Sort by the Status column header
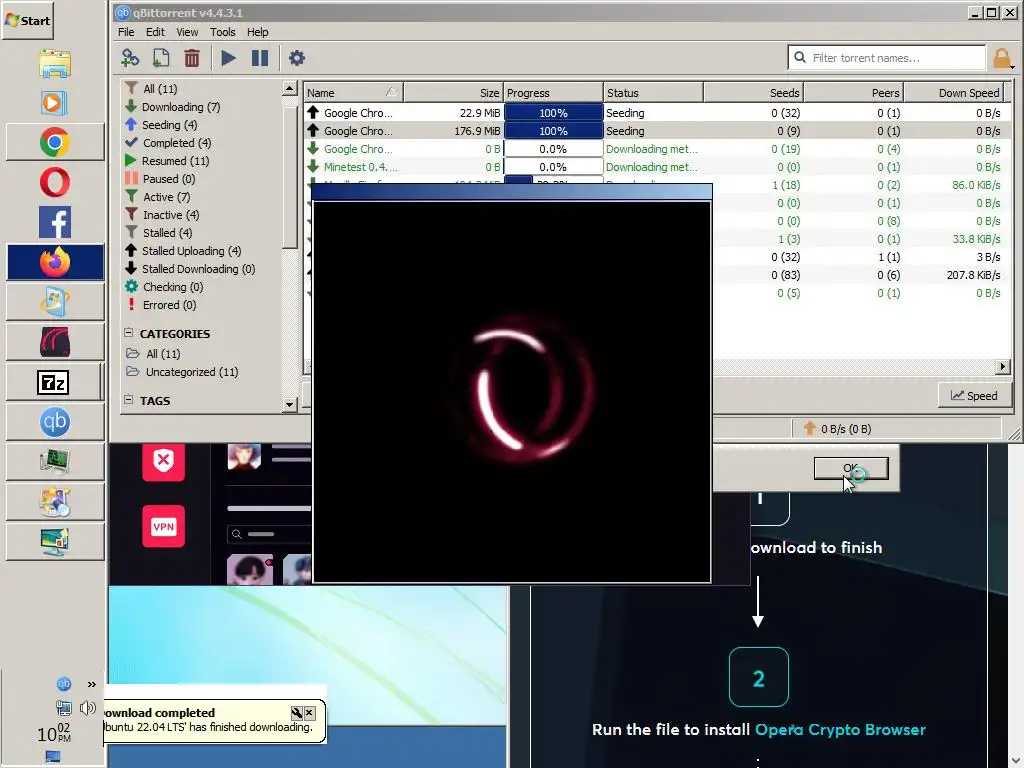 (x=653, y=93)
